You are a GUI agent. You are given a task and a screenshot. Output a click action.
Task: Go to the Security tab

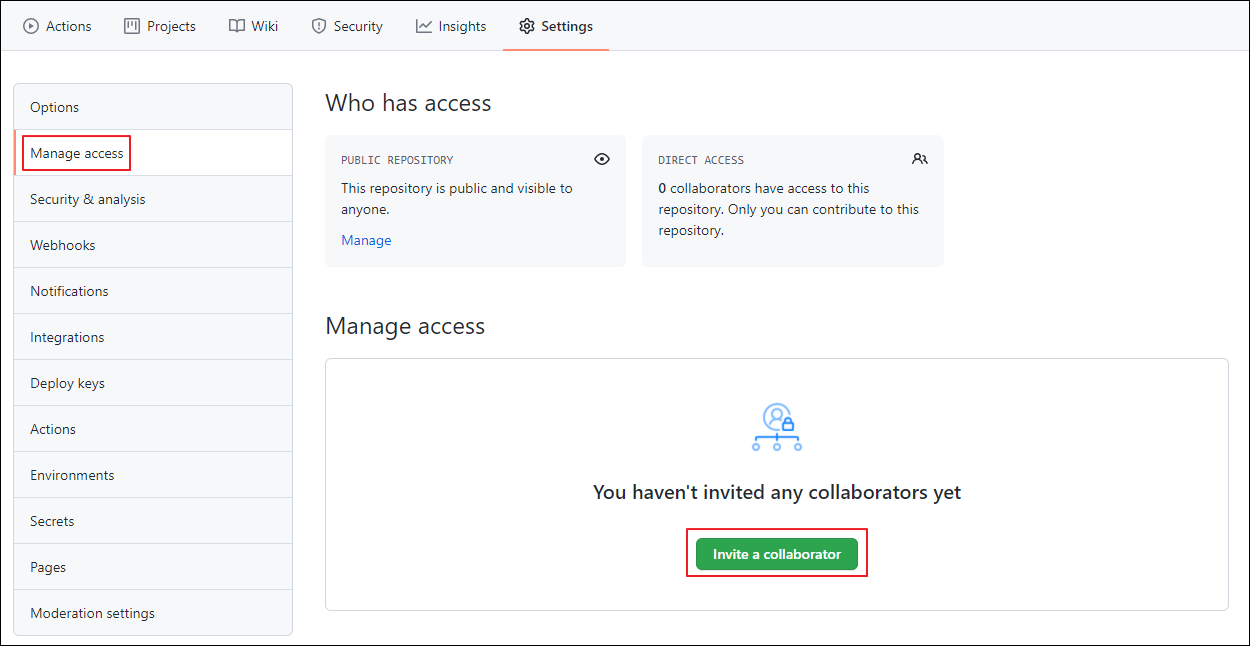[347, 26]
